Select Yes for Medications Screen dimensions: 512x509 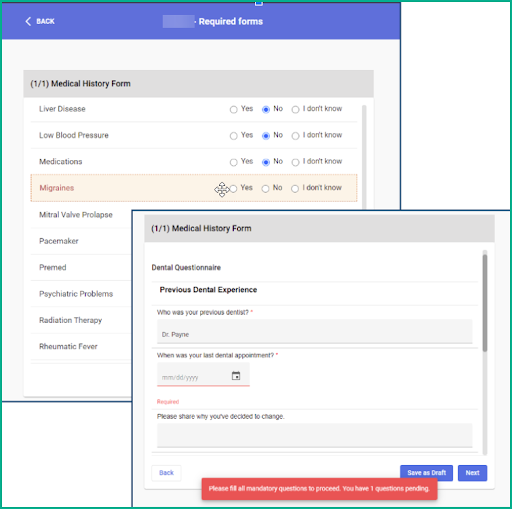click(233, 162)
